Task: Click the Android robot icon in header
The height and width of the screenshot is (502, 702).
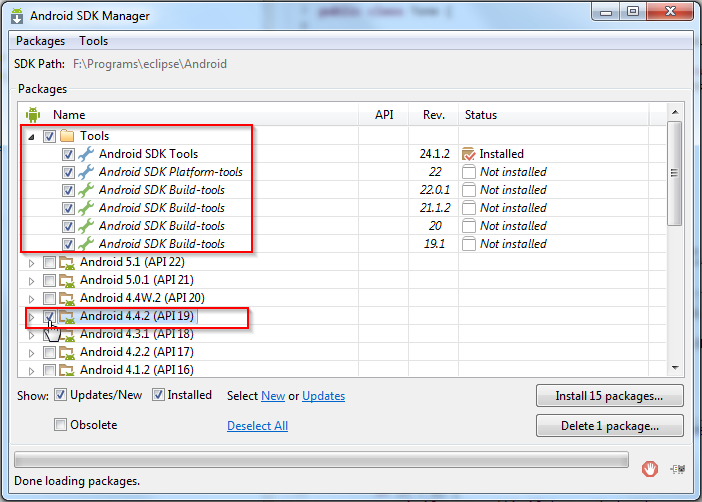Action: (x=33, y=115)
